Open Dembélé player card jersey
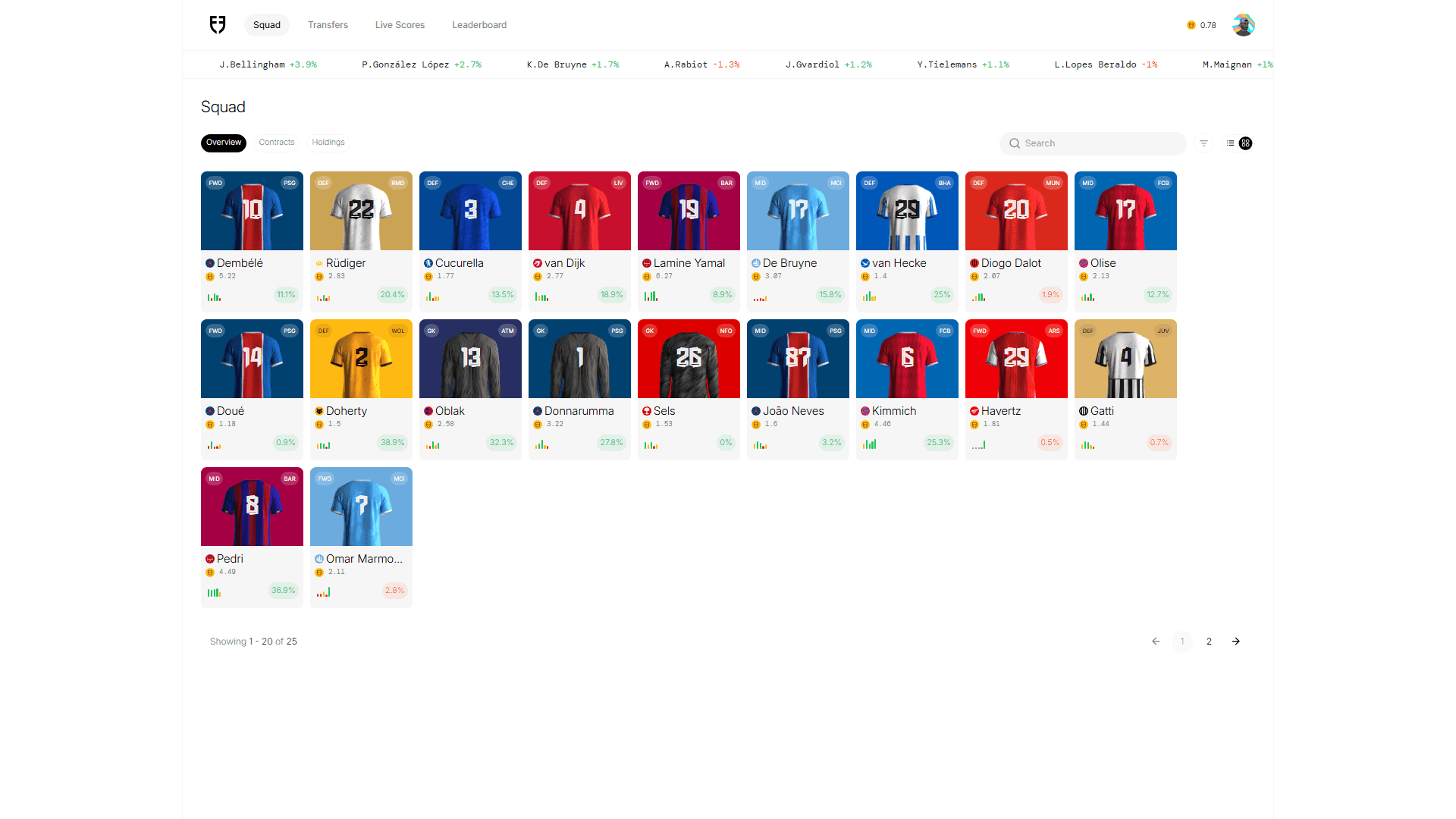Image resolution: width=1456 pixels, height=819 pixels. 252,211
